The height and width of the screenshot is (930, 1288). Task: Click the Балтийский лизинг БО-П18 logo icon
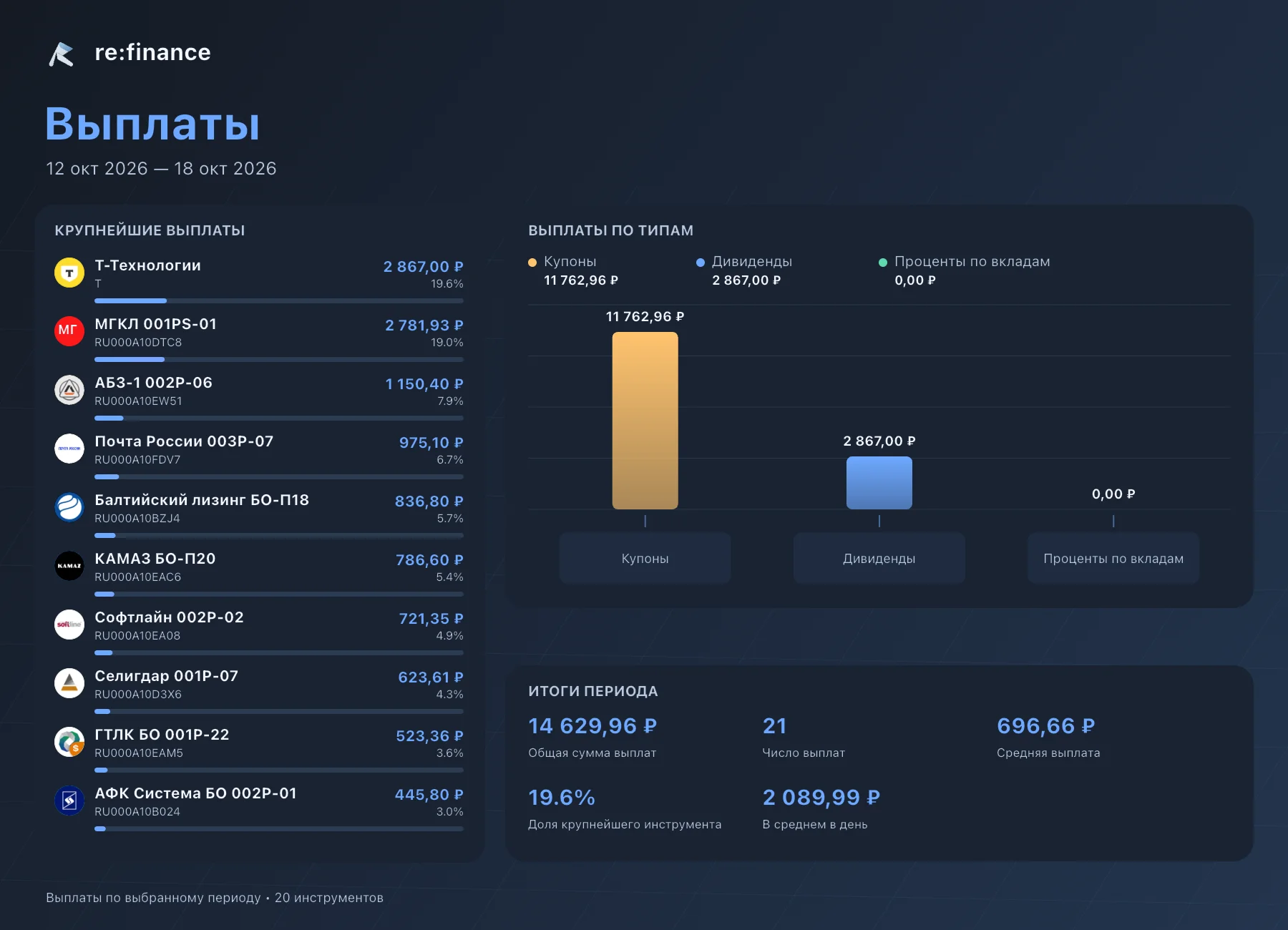click(x=69, y=507)
